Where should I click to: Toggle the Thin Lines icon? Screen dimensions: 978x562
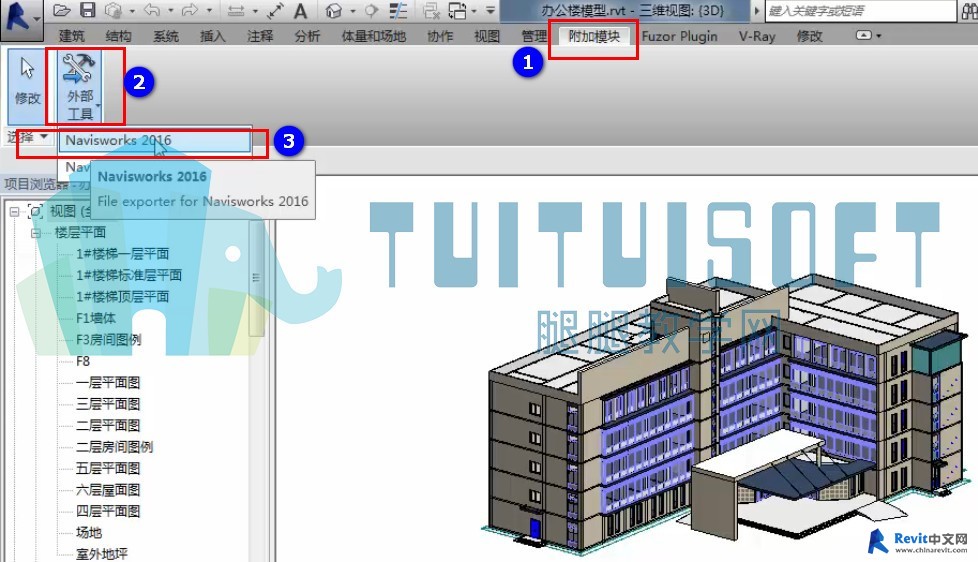point(398,11)
